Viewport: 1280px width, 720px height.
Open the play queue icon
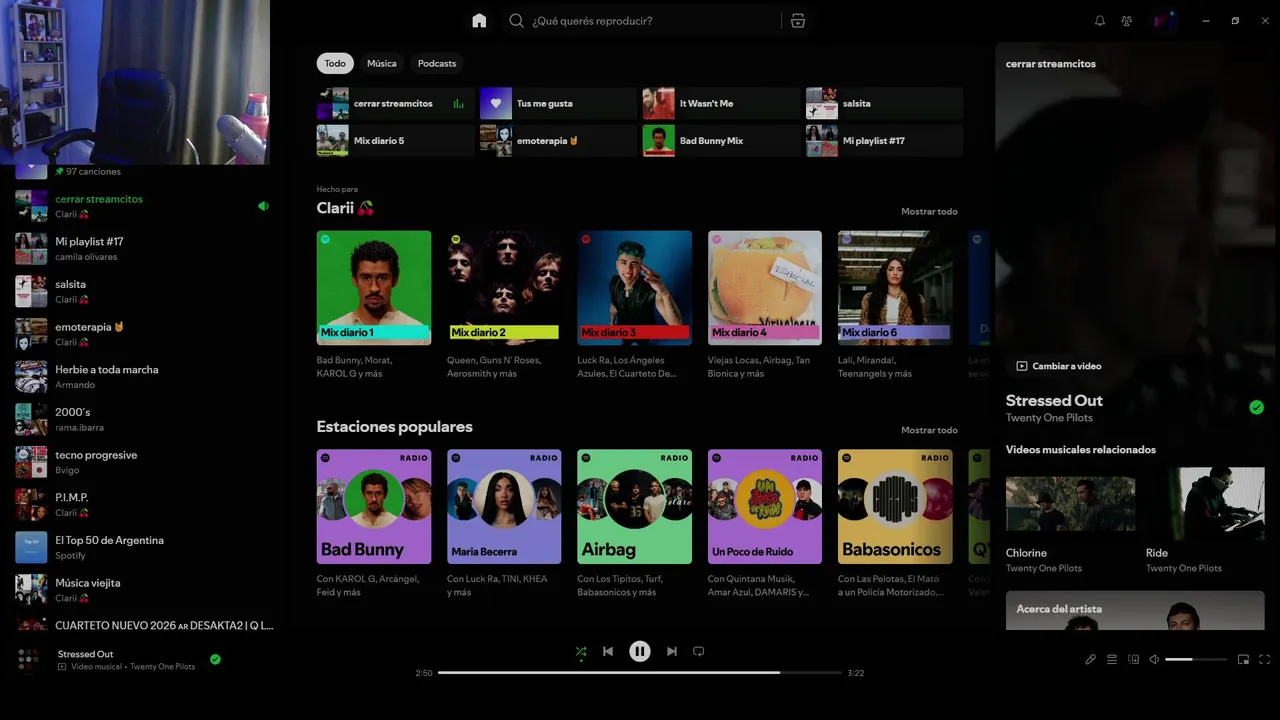click(x=1112, y=659)
